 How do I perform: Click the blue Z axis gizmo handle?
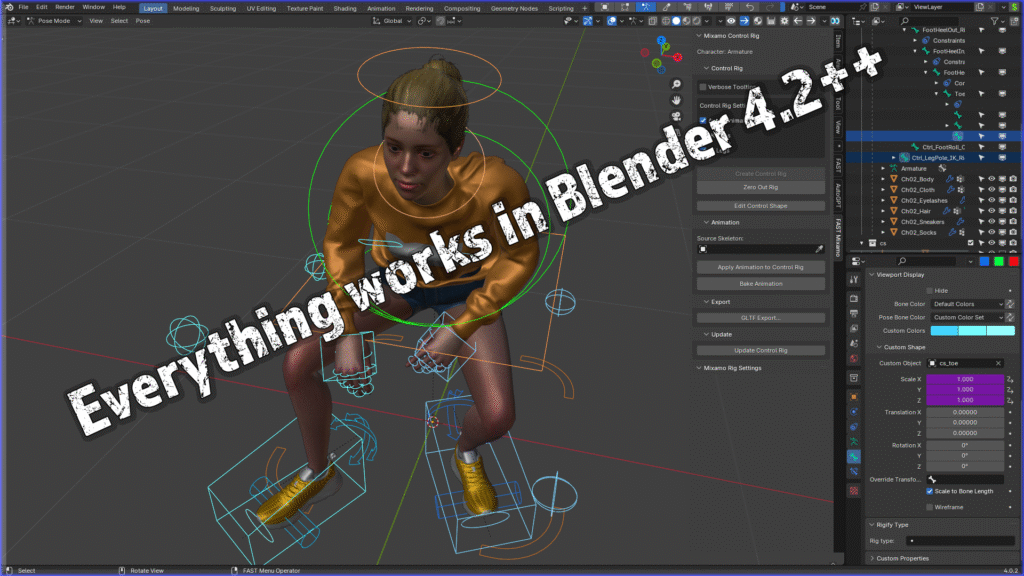pyautogui.click(x=662, y=40)
